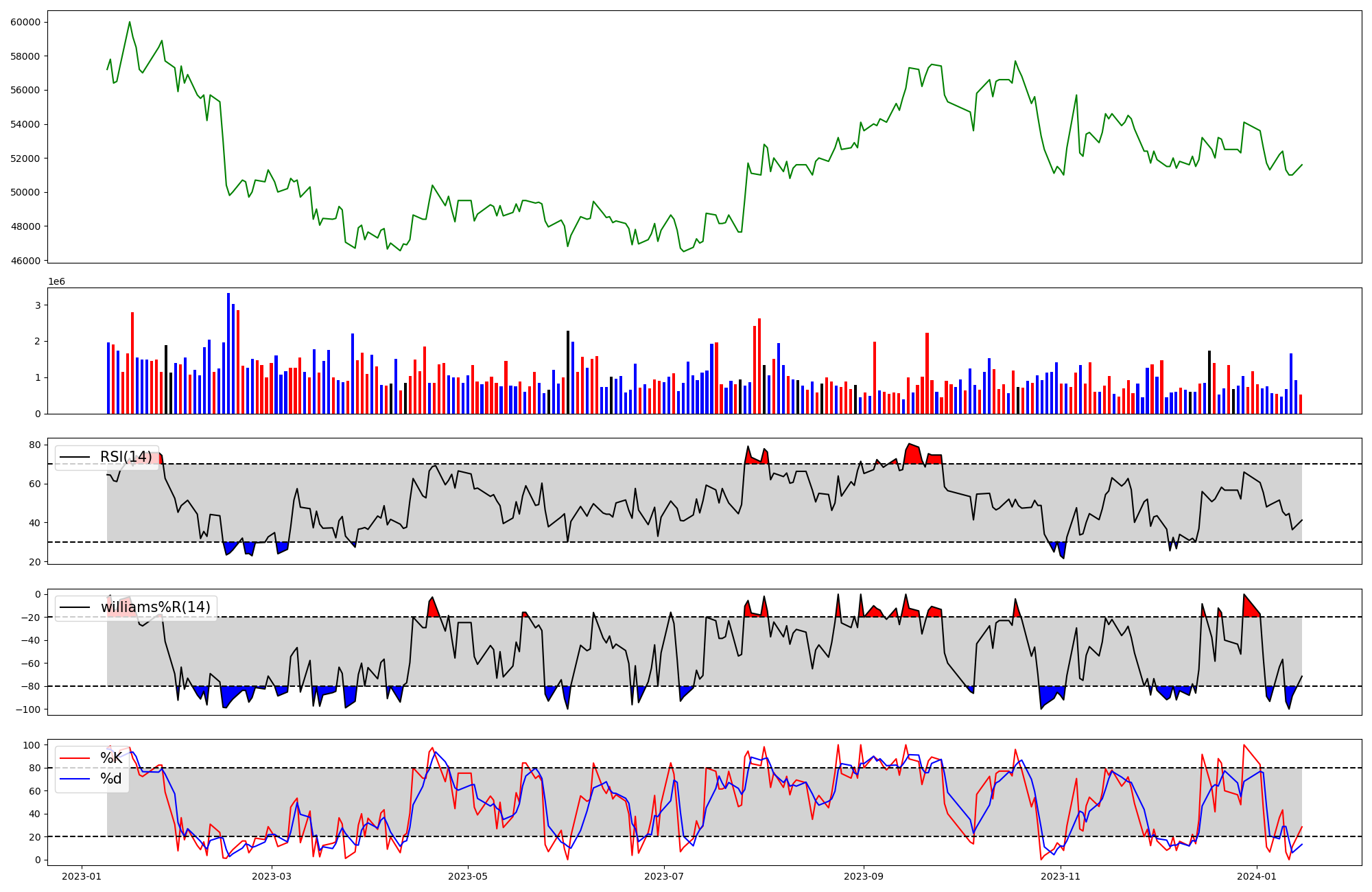The image size is (1372, 892).
Task: Click the tallest blue volume bar
Action: point(228,353)
